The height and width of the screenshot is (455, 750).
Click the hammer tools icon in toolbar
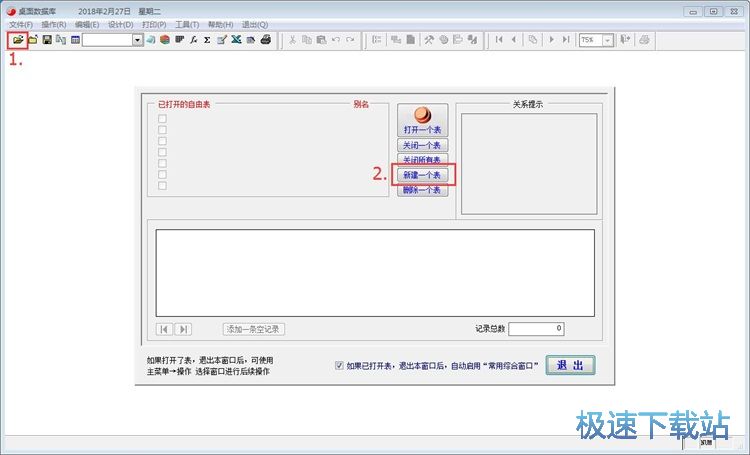[x=428, y=40]
